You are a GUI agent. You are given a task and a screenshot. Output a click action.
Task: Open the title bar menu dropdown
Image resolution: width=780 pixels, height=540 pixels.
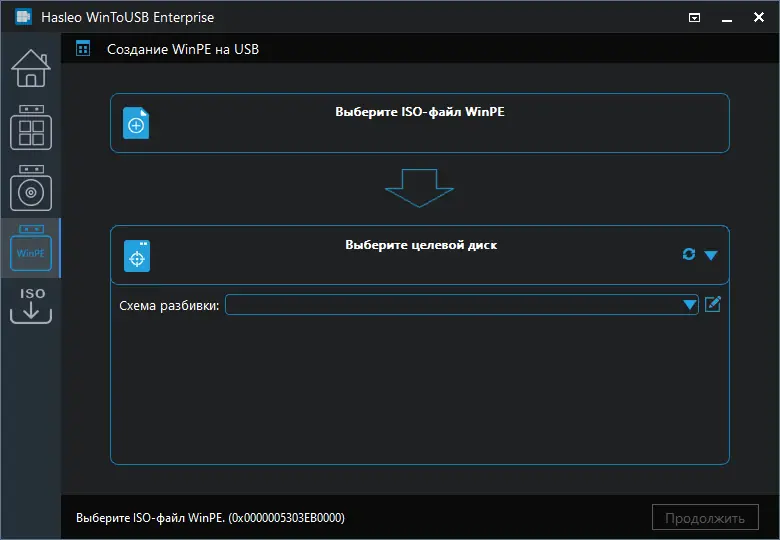point(695,17)
